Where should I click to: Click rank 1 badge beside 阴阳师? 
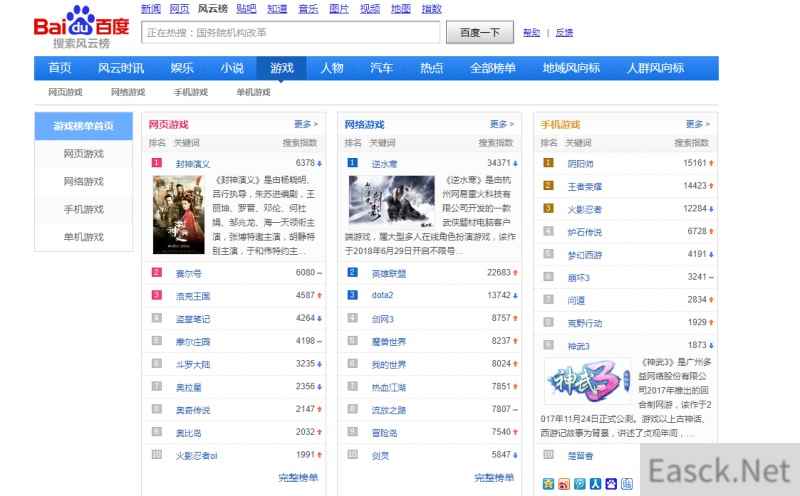(x=548, y=162)
